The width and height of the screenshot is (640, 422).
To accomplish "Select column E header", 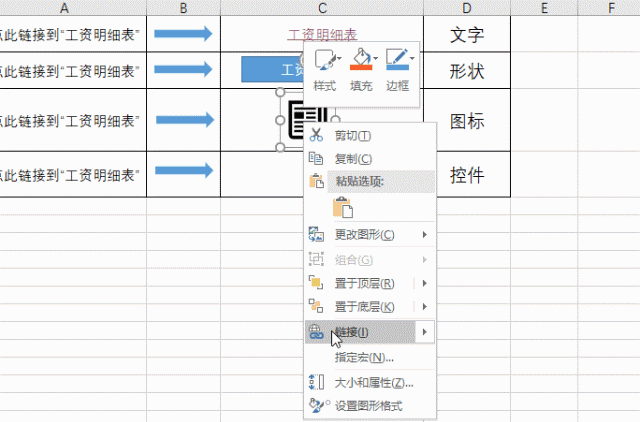I will coord(544,8).
